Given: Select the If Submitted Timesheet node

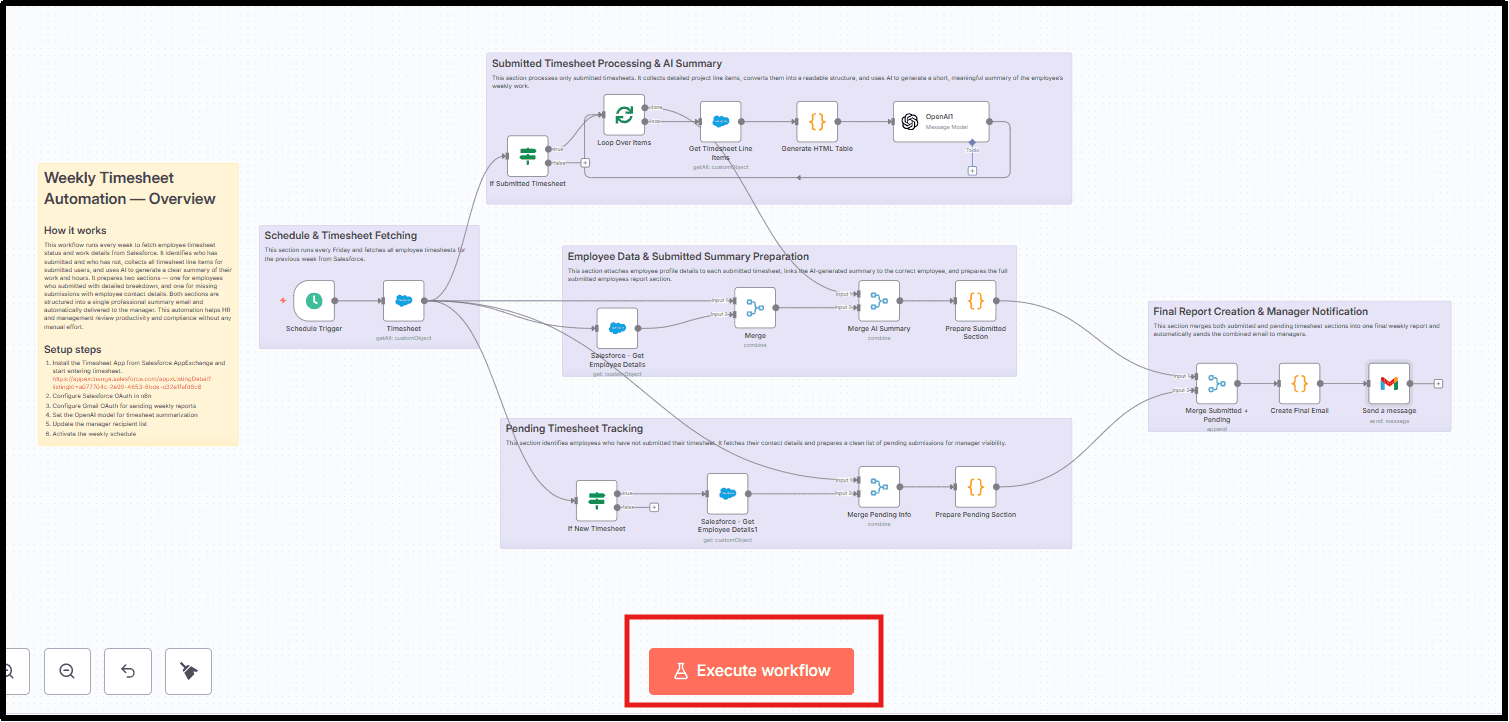Looking at the screenshot, I should (x=528, y=156).
